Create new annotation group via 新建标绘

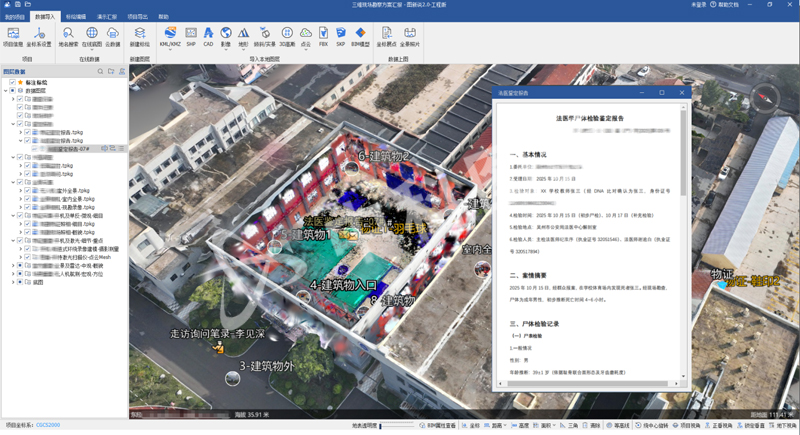click(x=140, y=37)
